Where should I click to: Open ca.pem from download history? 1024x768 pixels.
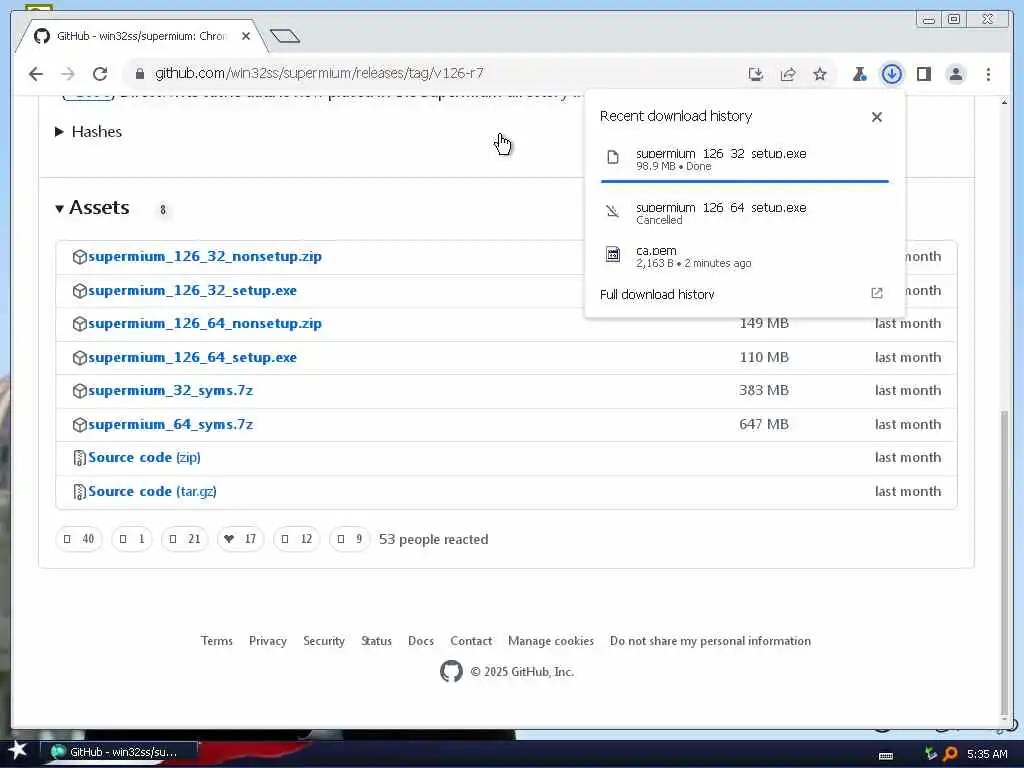pos(656,251)
